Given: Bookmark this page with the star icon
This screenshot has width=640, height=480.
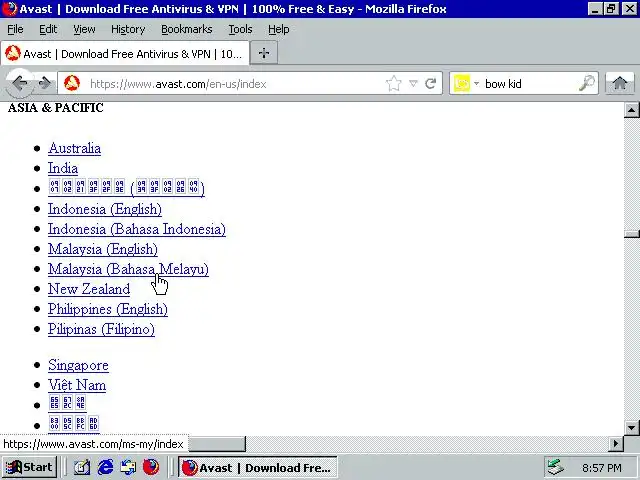Looking at the screenshot, I should pos(393,84).
